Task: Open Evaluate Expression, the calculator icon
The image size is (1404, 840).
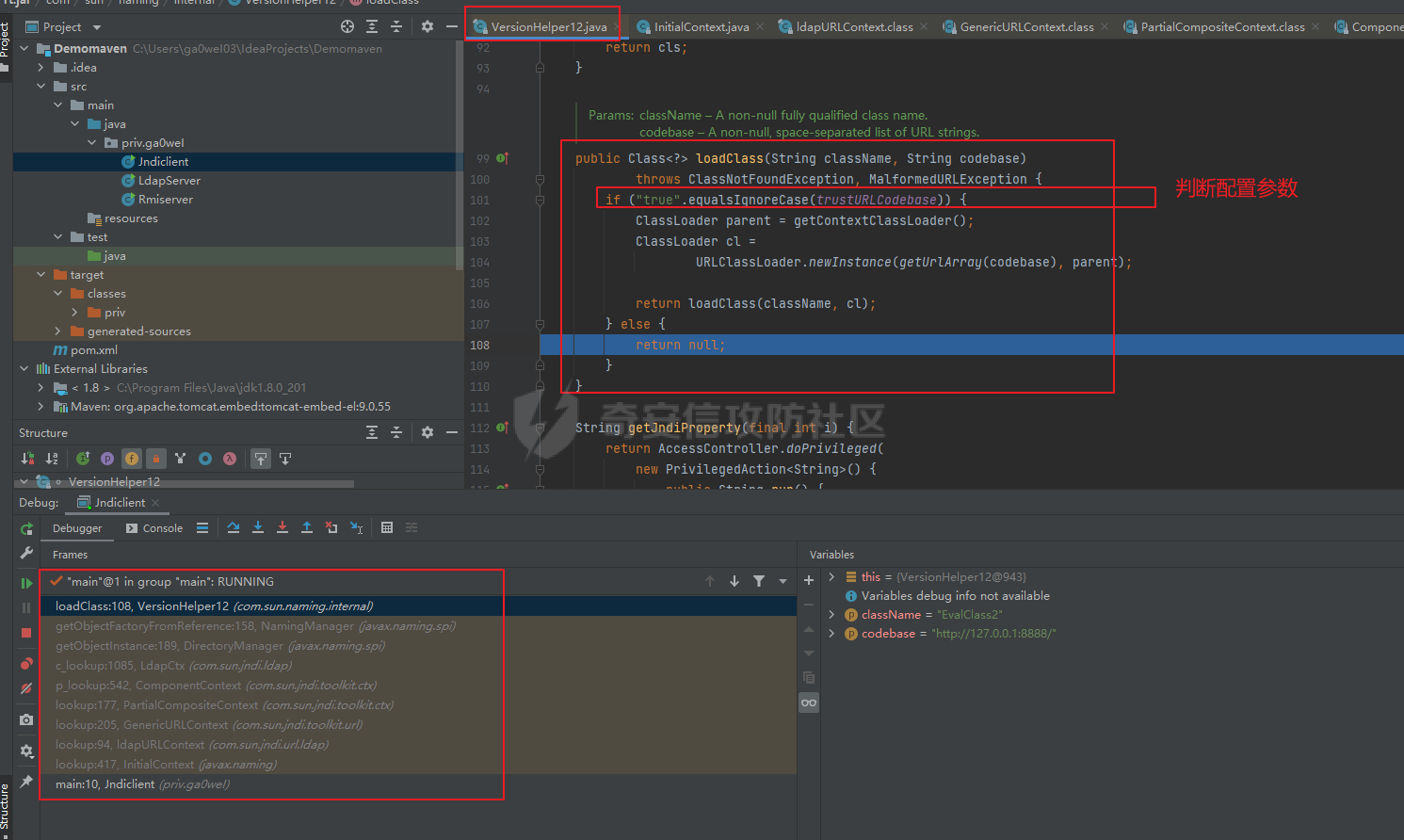Action: [387, 527]
